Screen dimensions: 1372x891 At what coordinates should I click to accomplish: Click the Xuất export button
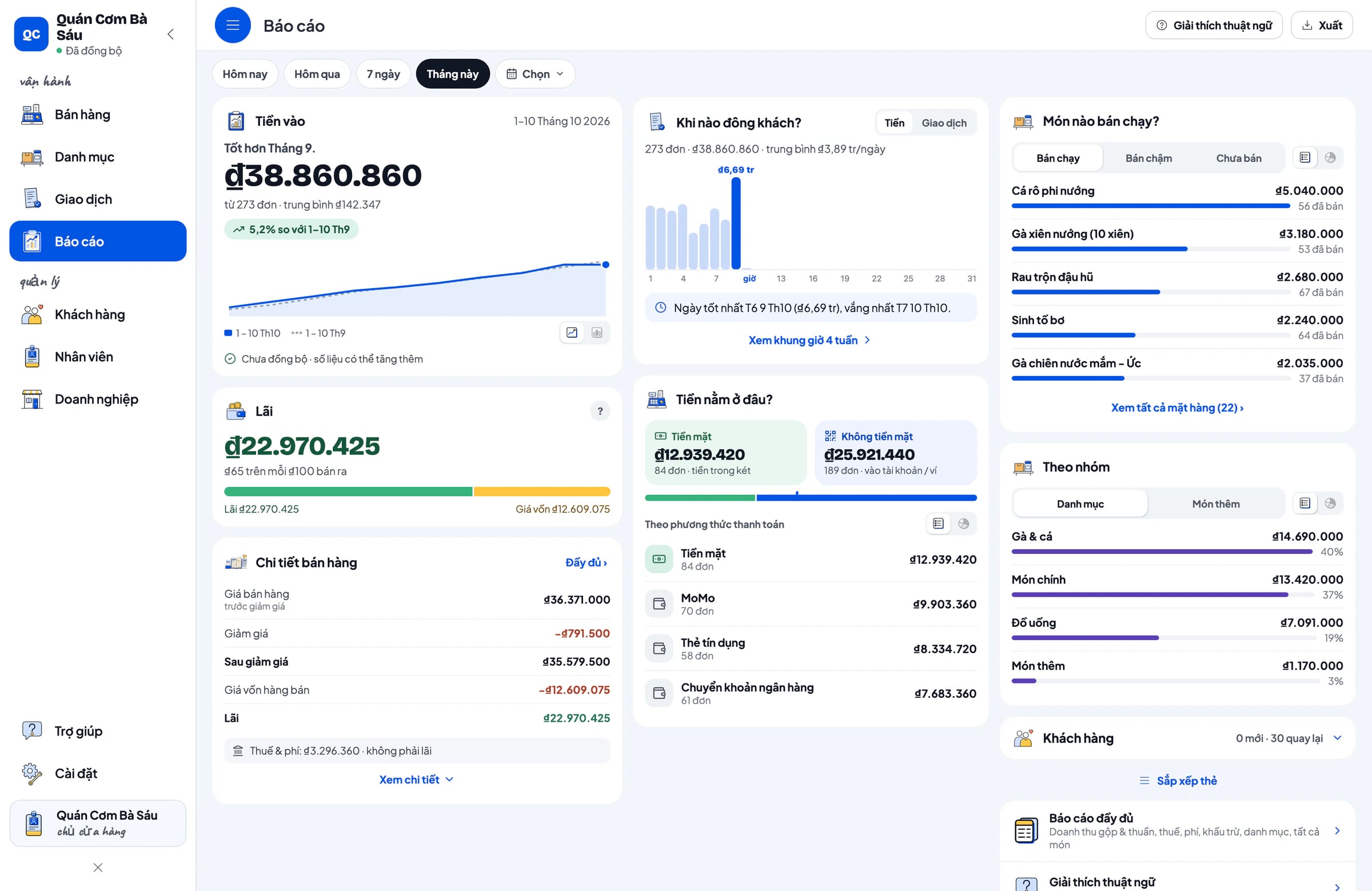pyautogui.click(x=1321, y=25)
